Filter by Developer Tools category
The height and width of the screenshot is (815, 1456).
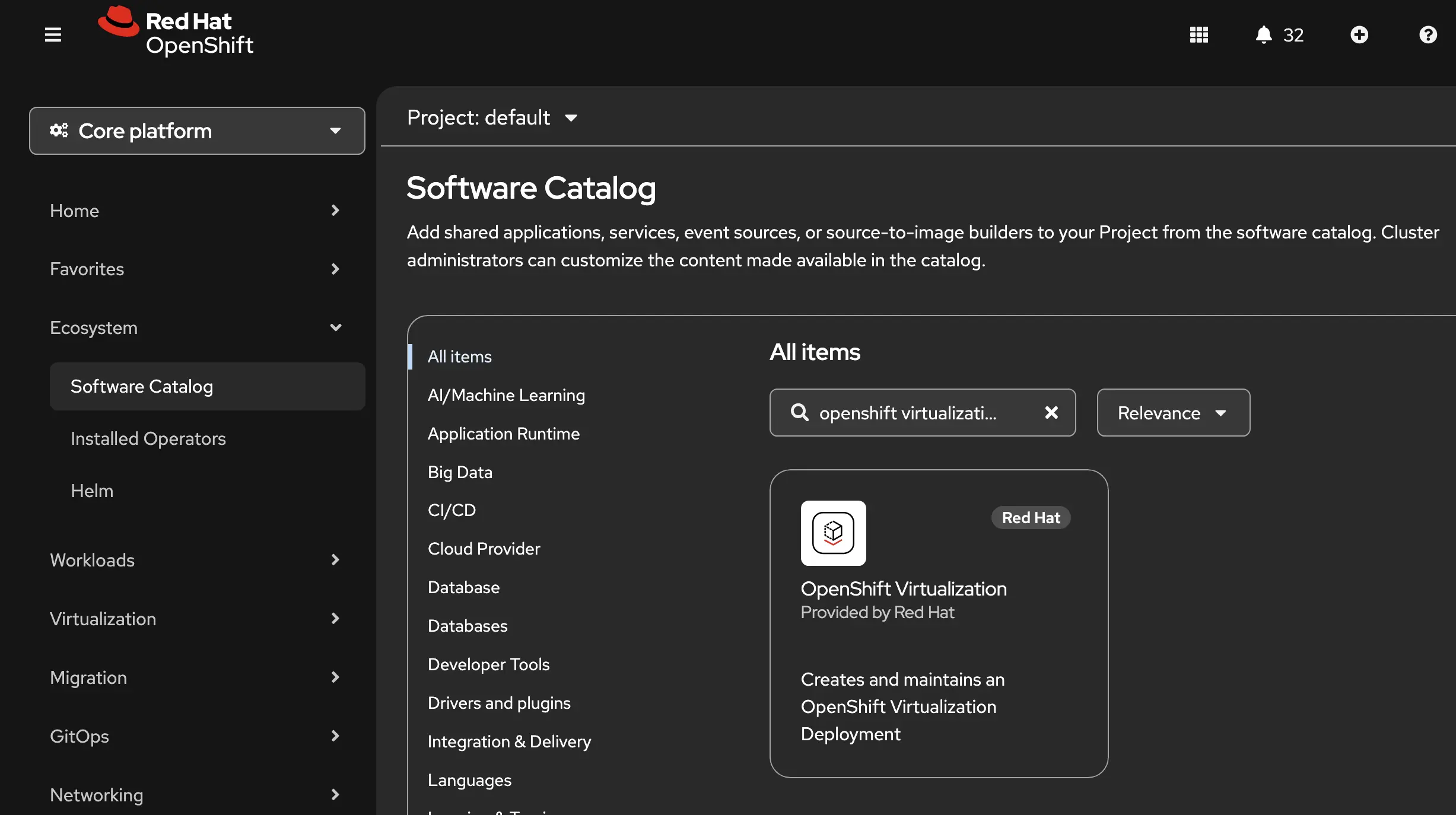(x=488, y=664)
